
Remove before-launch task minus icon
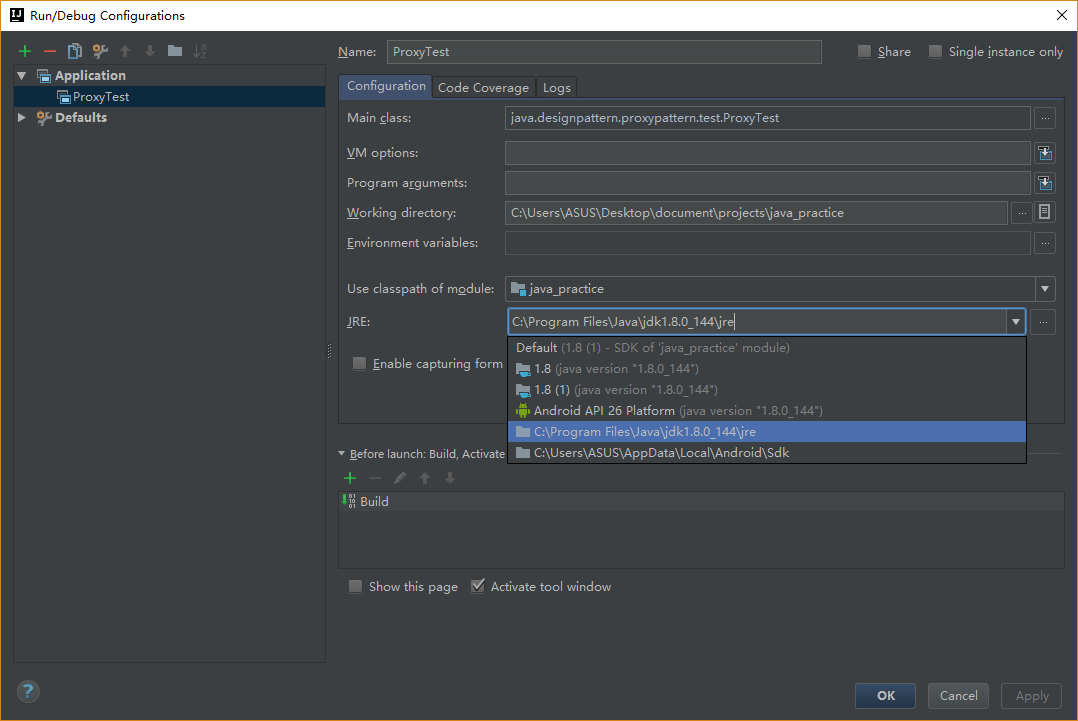(x=375, y=478)
